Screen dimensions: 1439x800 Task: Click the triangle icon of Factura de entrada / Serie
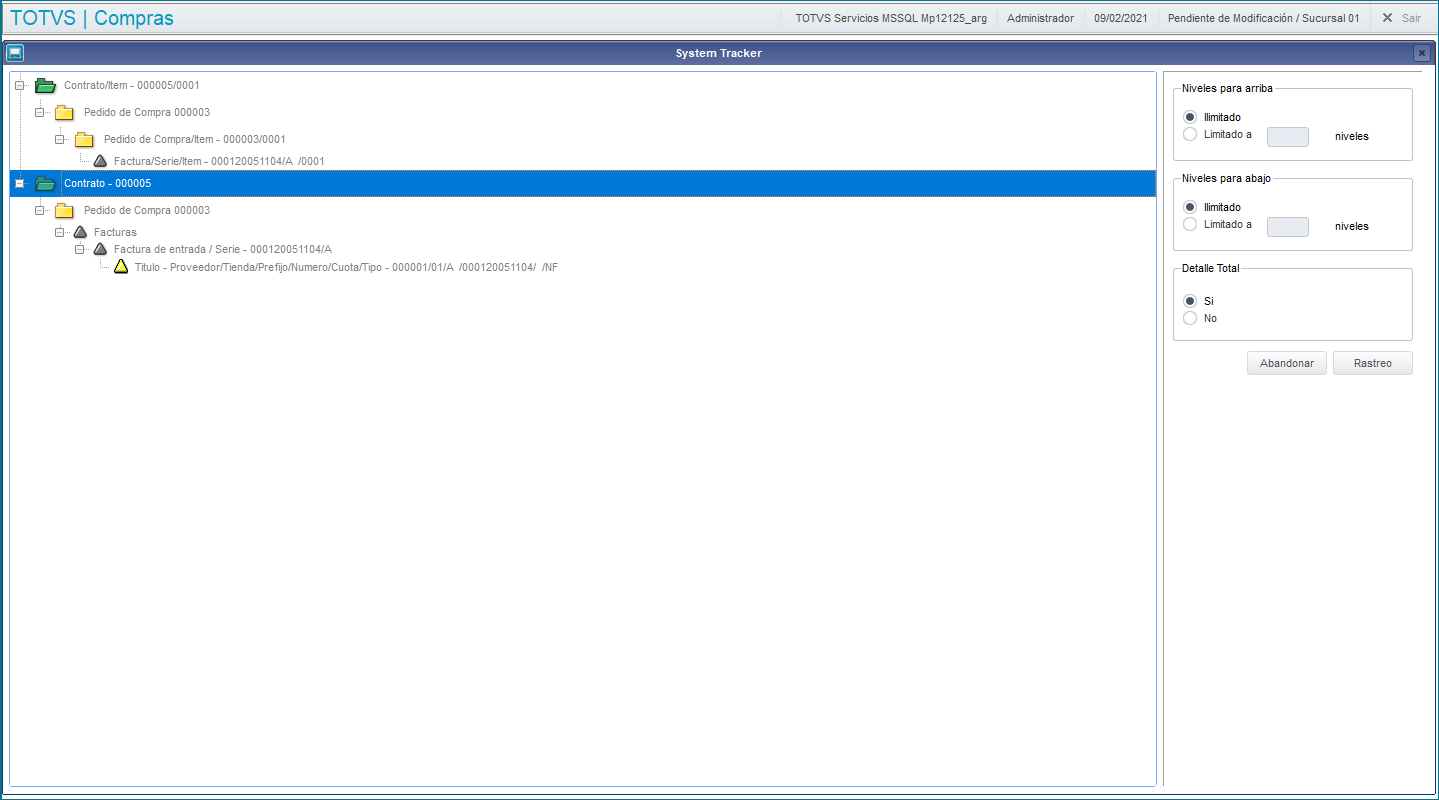point(100,249)
